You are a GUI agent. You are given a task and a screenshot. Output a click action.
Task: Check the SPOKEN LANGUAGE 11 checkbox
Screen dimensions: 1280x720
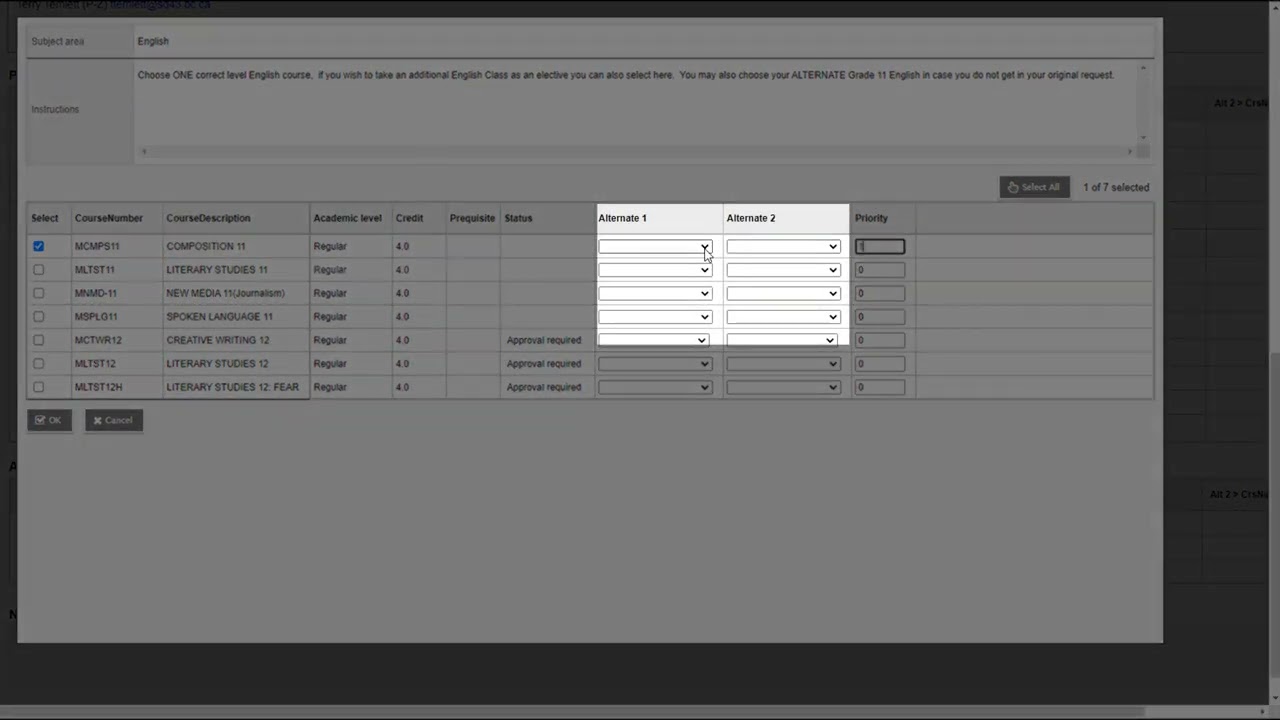[38, 317]
